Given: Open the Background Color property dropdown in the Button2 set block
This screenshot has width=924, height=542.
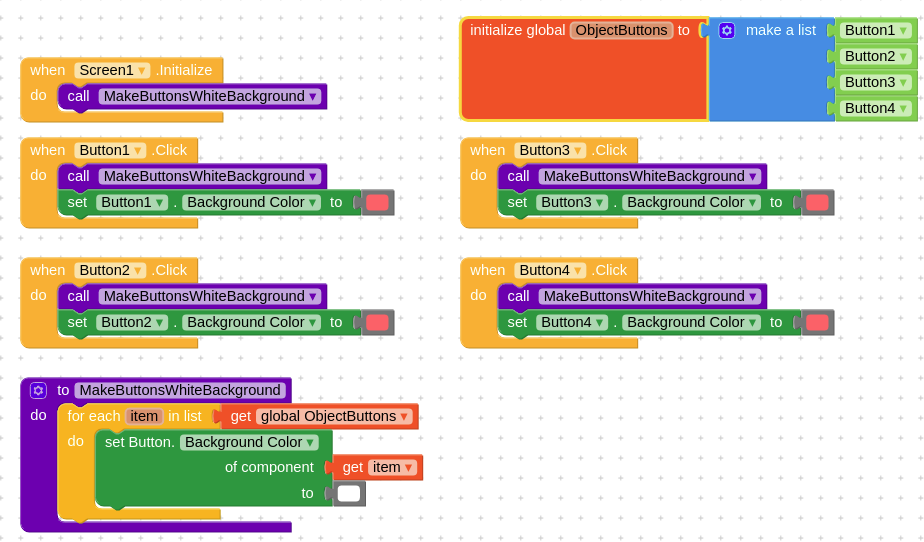Looking at the screenshot, I should coord(252,322).
